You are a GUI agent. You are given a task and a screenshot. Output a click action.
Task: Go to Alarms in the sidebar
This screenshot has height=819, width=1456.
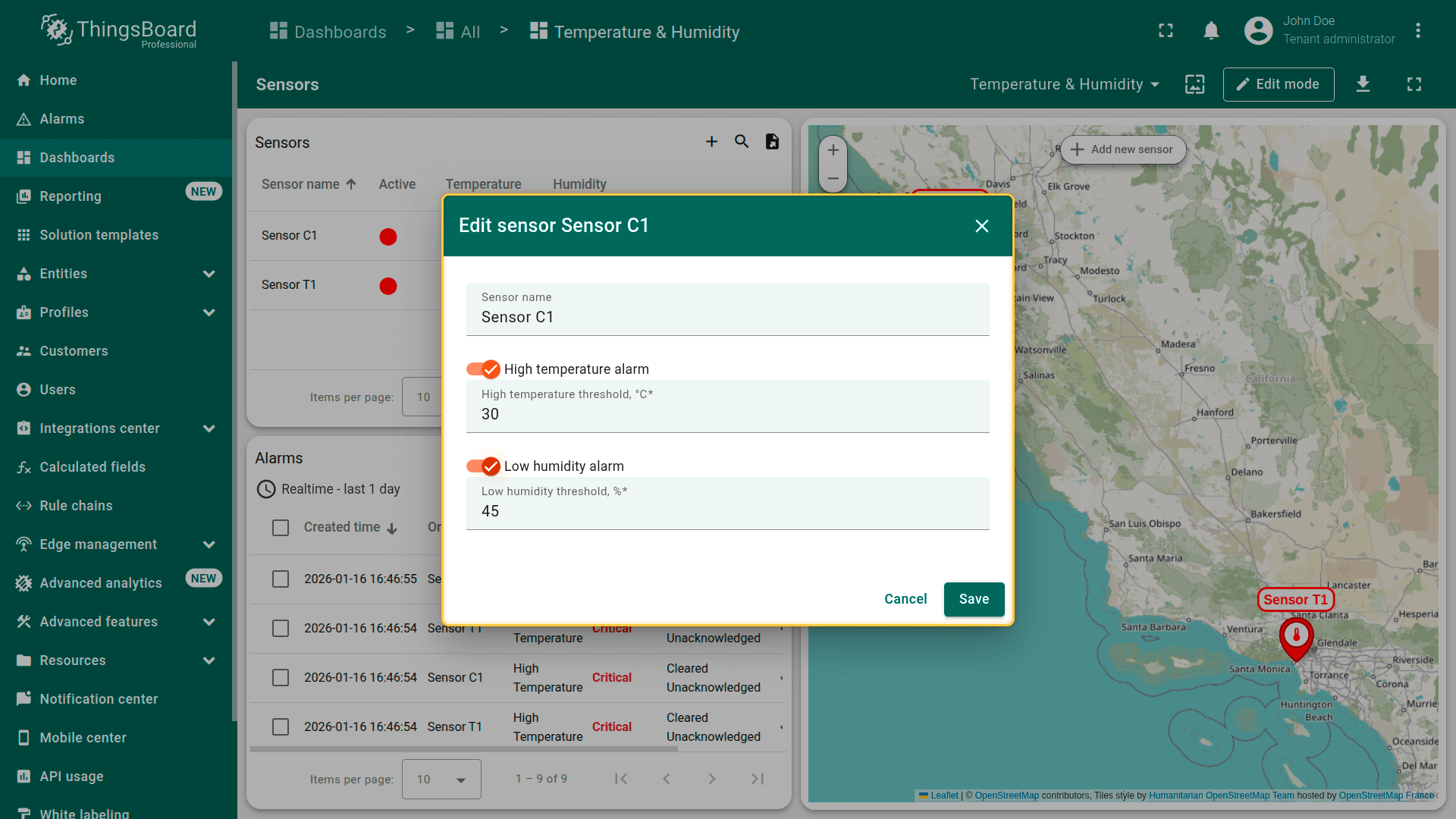[x=62, y=119]
